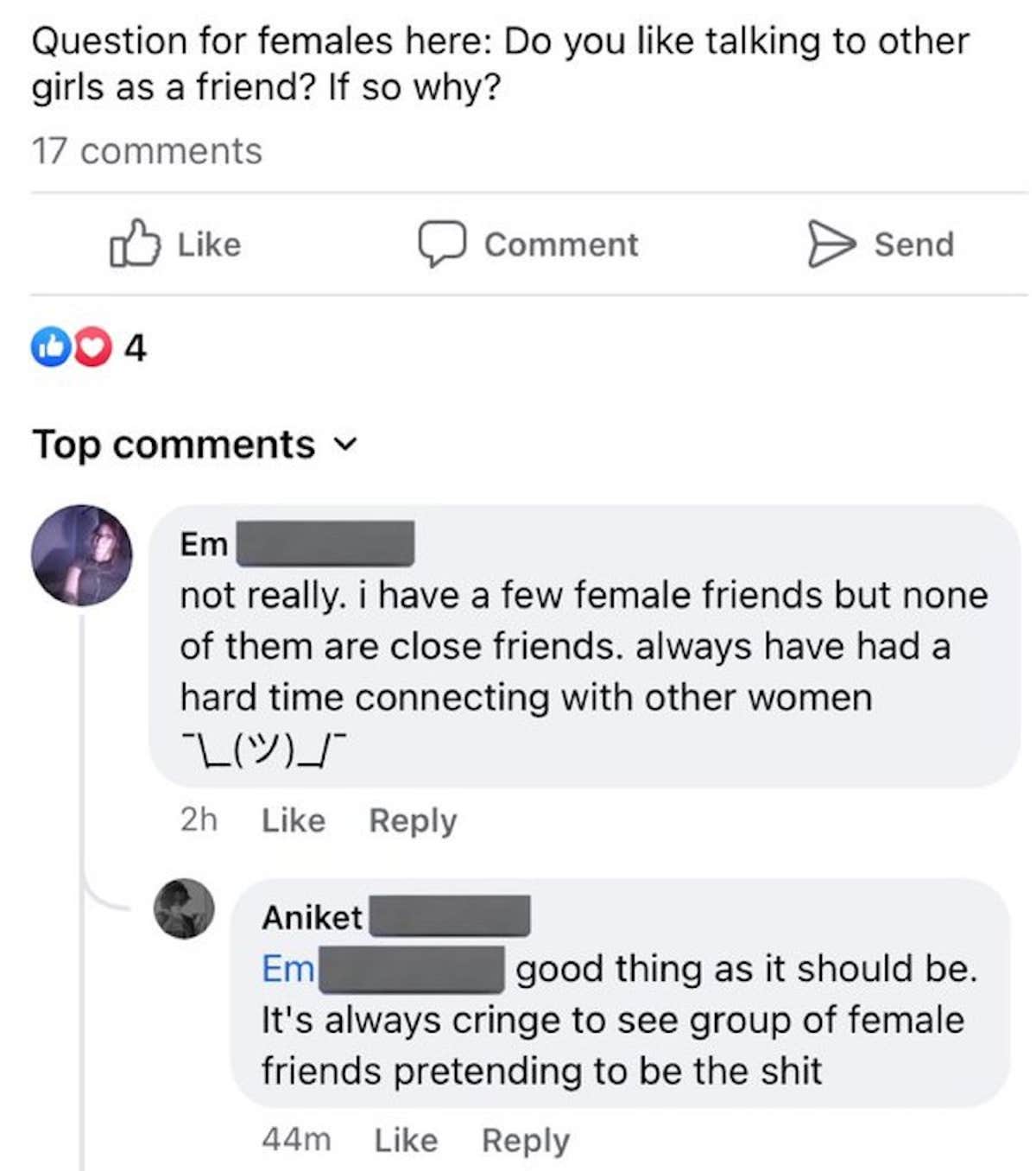Open Em's profile picture
Screen dimensions: 1036x1171
coord(82,555)
